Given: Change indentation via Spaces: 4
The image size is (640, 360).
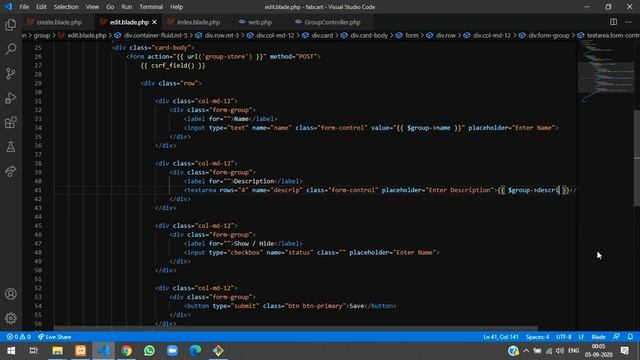Looking at the screenshot, I should (537, 337).
